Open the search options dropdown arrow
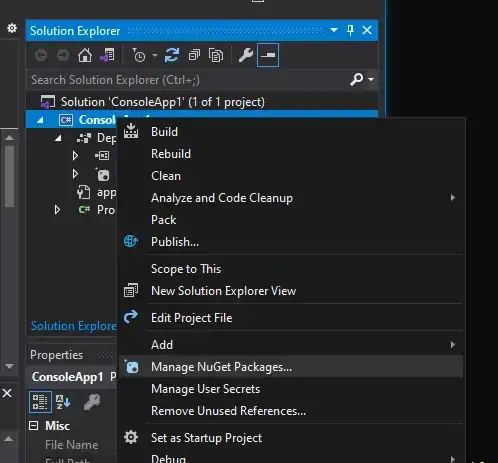Screen dimensions: 498x463 pos(371,79)
